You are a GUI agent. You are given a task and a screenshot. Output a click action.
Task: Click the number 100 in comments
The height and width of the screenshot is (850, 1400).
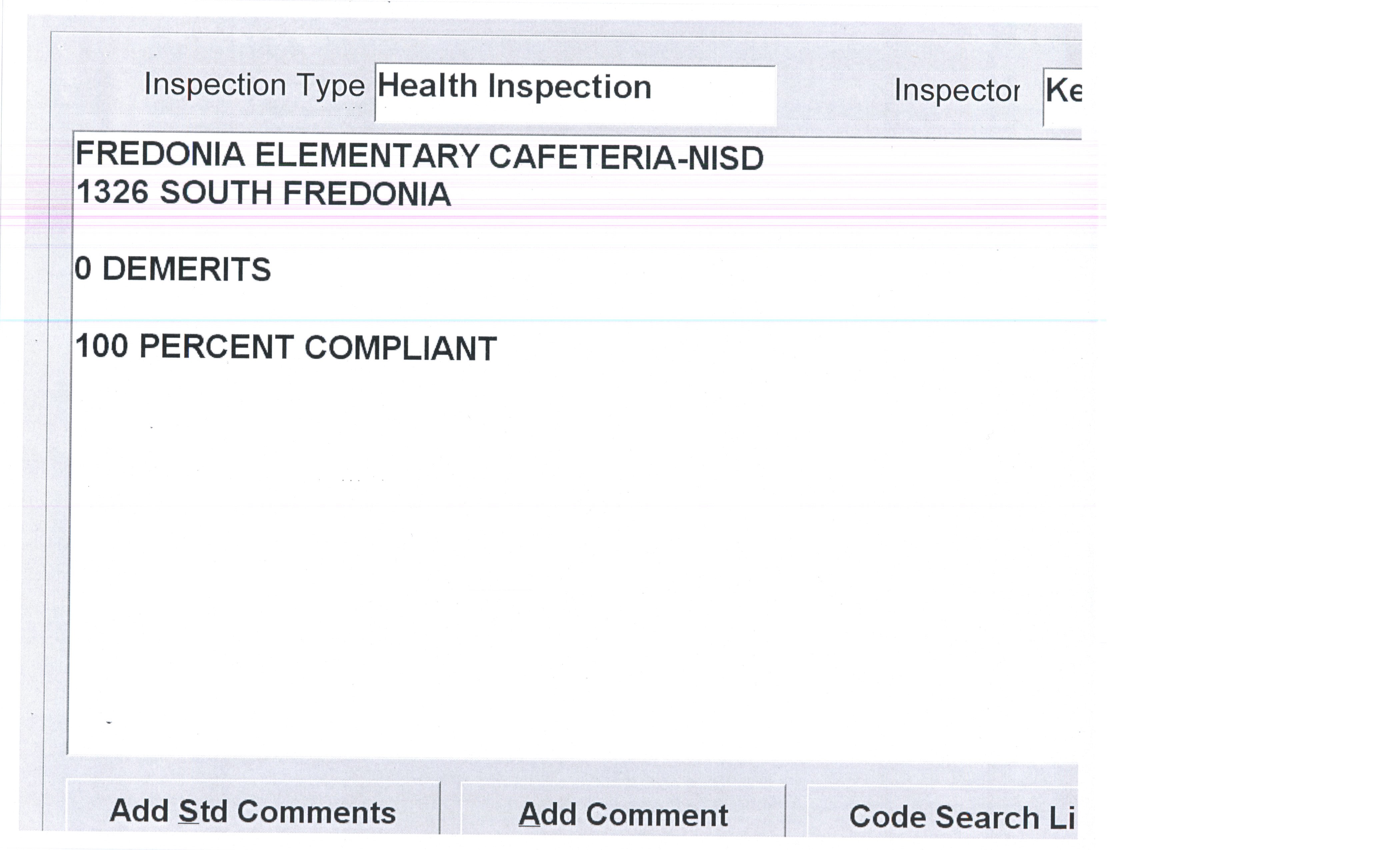point(102,346)
